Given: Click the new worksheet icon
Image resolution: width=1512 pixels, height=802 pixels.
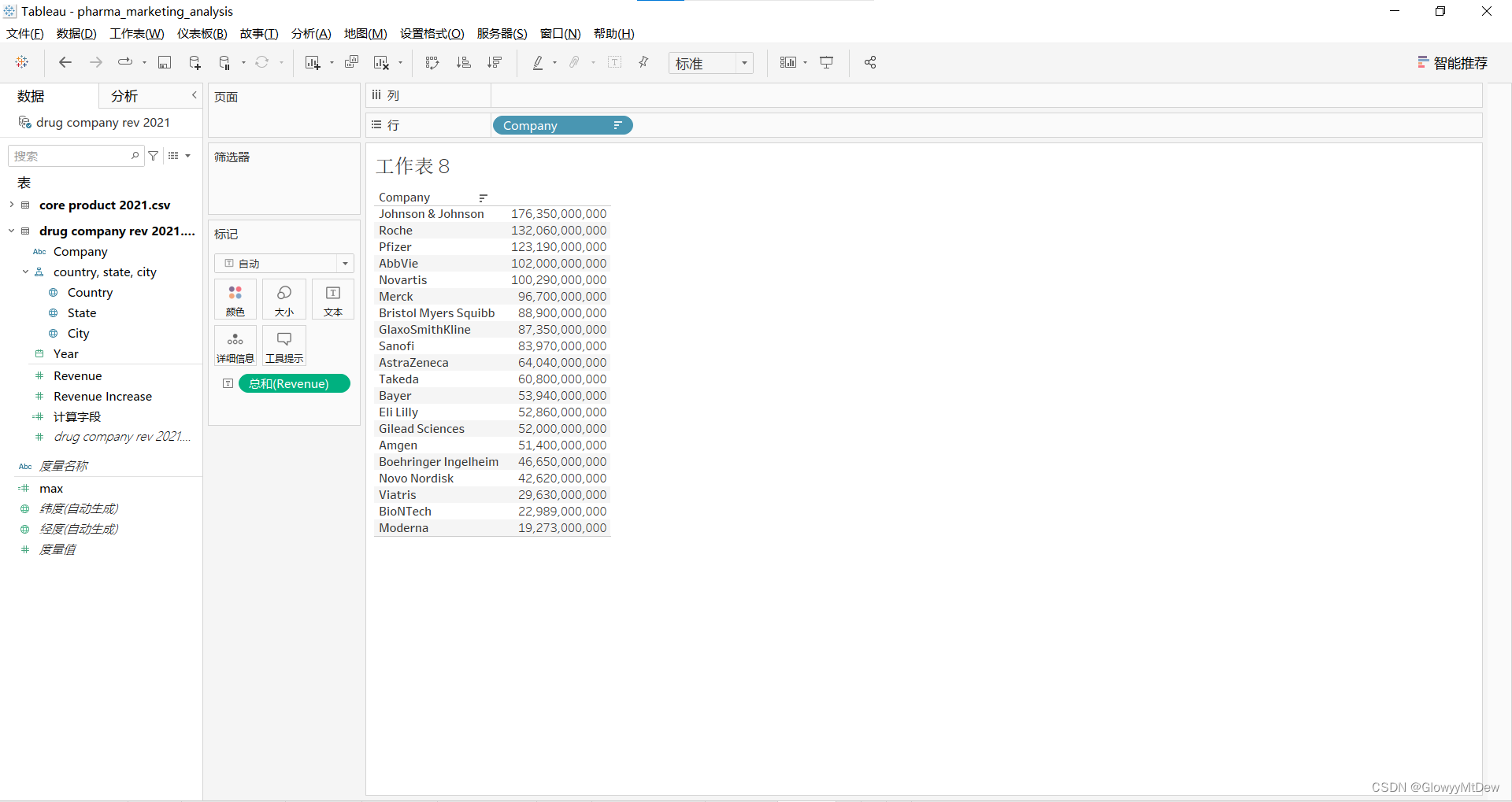Looking at the screenshot, I should coord(313,62).
